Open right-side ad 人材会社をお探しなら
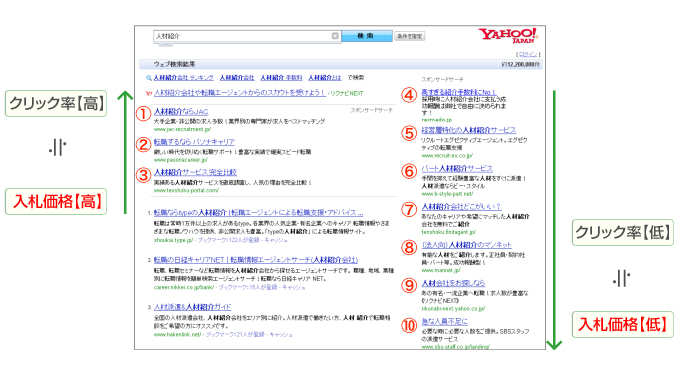This screenshot has height=375, width=680. pos(453,283)
